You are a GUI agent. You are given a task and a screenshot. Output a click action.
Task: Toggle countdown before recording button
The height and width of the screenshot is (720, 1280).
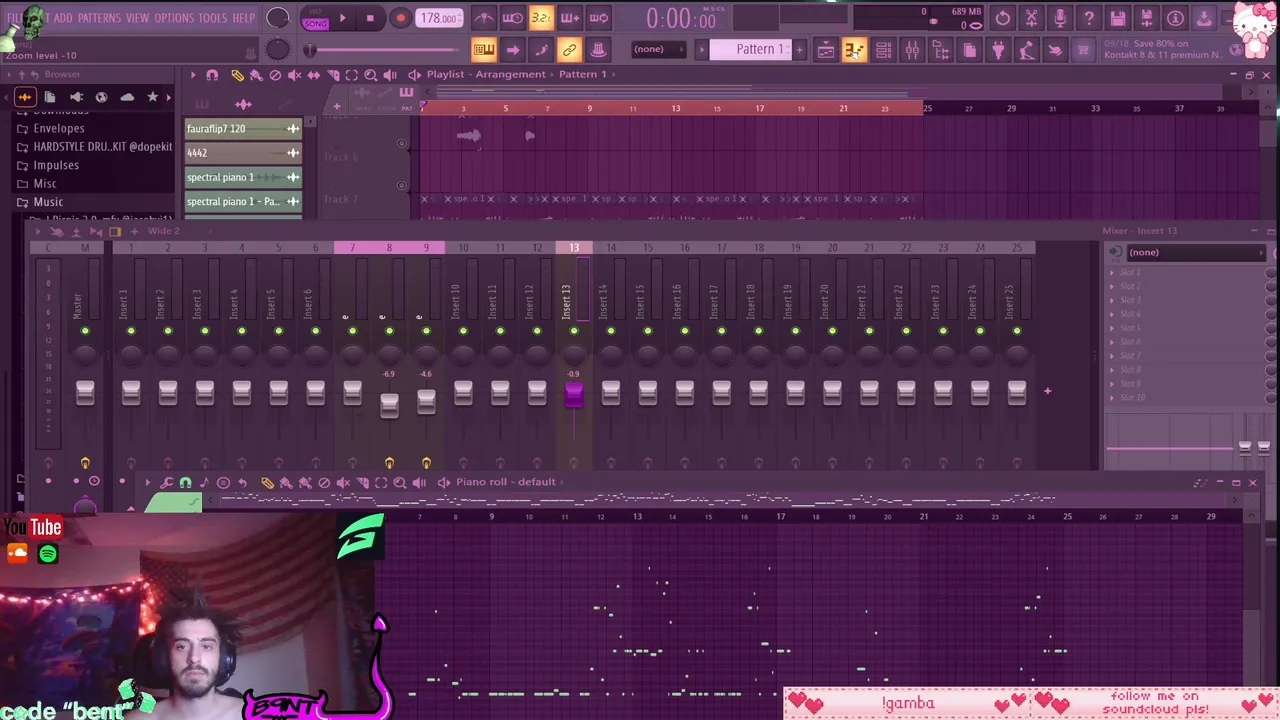tap(541, 18)
